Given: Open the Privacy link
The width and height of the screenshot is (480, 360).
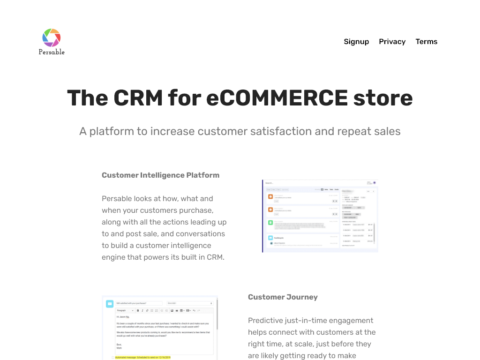Looking at the screenshot, I should [392, 42].
